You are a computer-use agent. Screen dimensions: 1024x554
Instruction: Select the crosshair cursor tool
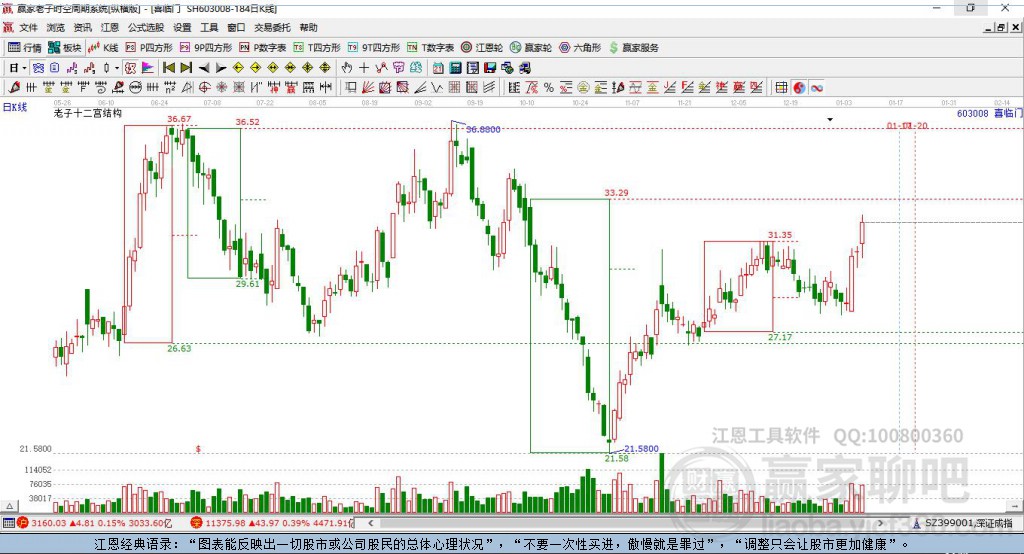pyautogui.click(x=364, y=68)
